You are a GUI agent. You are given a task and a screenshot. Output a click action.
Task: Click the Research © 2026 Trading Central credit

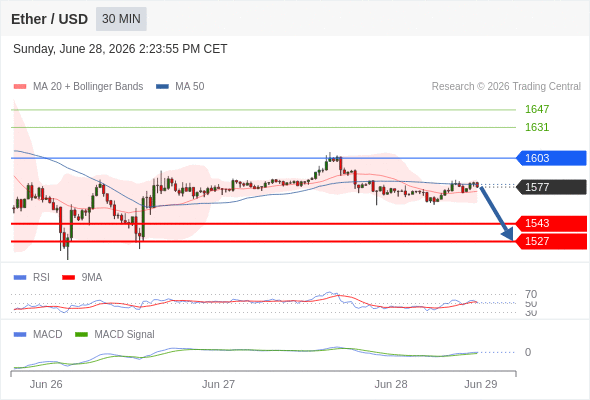506,87
